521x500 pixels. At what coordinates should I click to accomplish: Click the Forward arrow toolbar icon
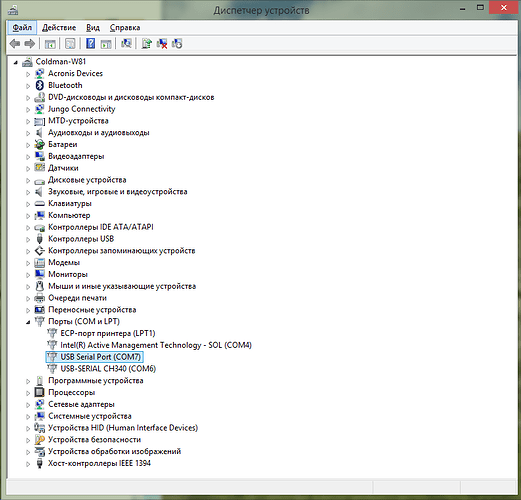pos(30,44)
